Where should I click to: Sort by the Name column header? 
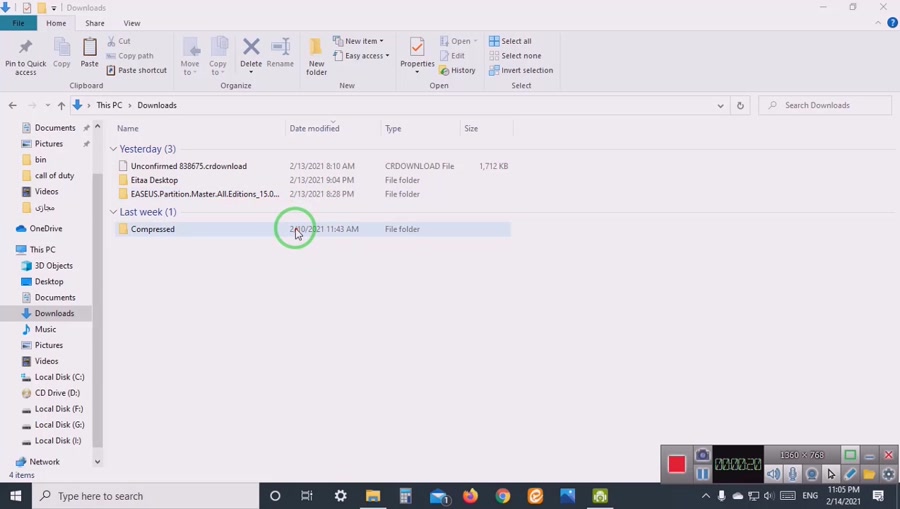[128, 129]
